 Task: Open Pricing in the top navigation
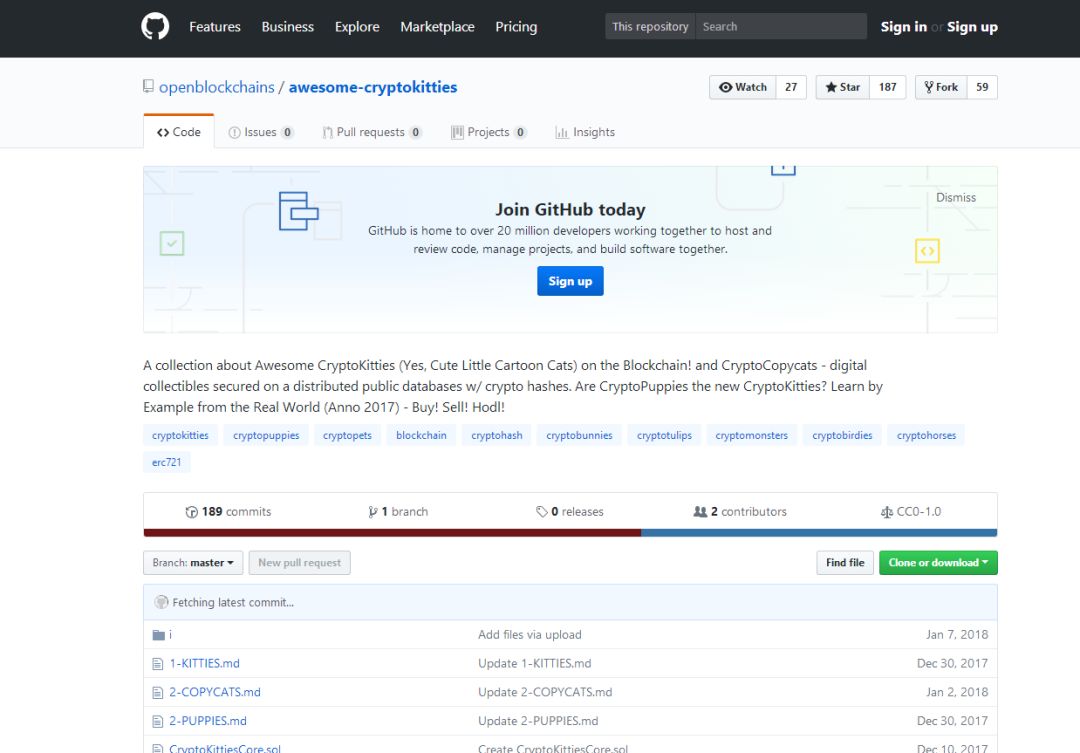click(x=516, y=27)
